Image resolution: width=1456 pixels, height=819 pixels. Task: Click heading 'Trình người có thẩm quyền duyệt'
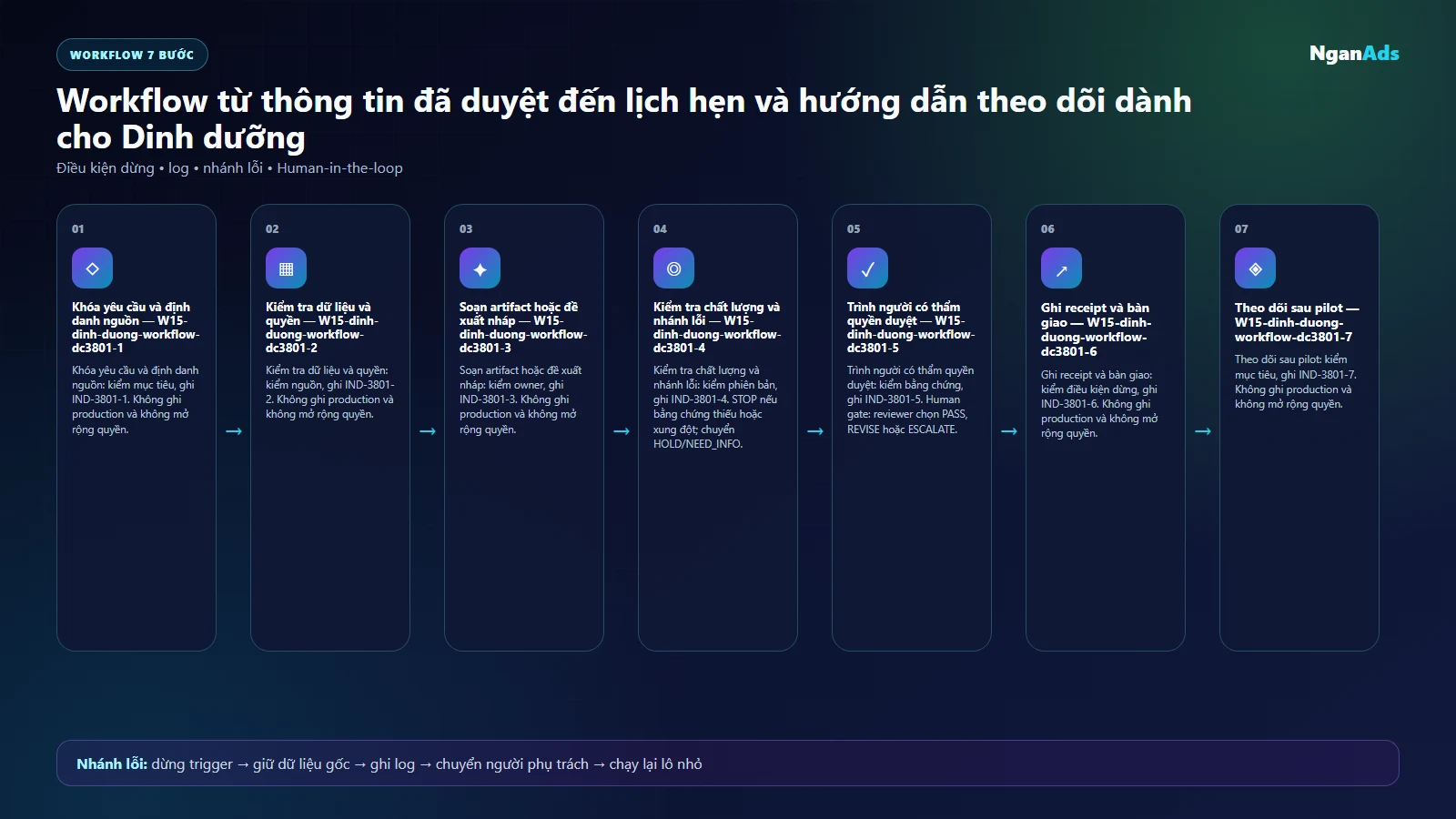(x=911, y=328)
